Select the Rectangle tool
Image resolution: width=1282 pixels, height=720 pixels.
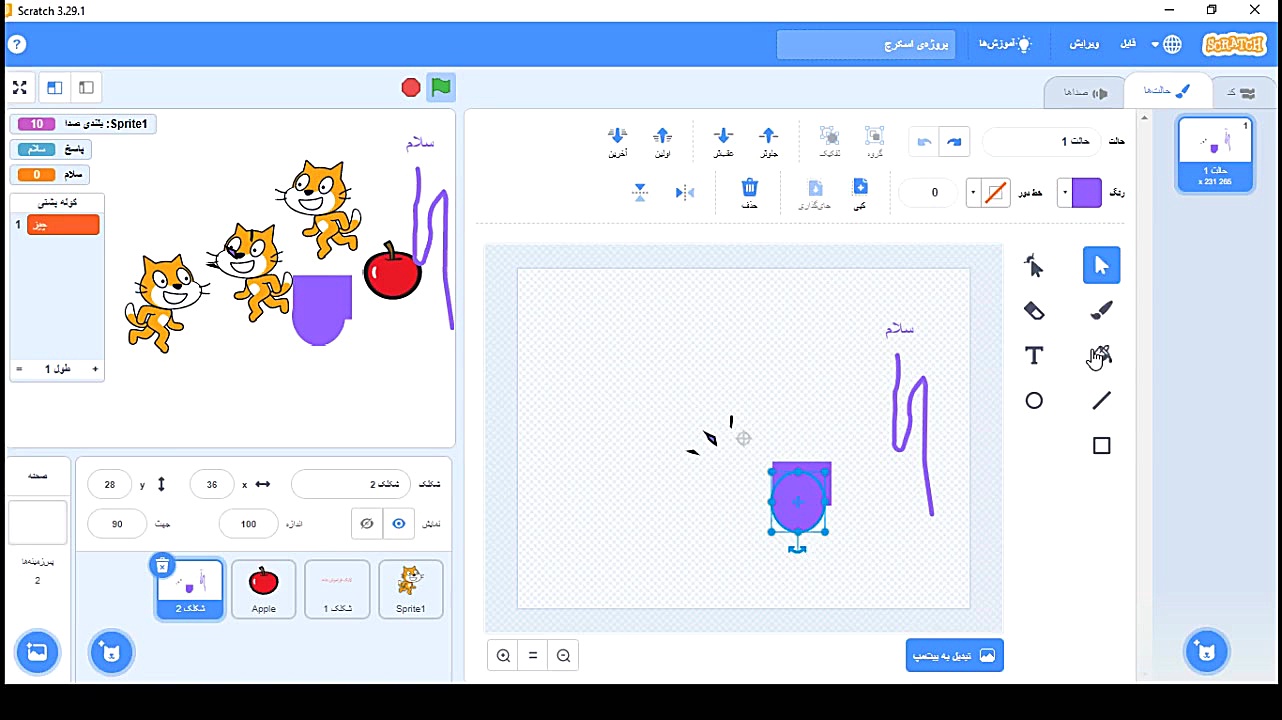1101,446
